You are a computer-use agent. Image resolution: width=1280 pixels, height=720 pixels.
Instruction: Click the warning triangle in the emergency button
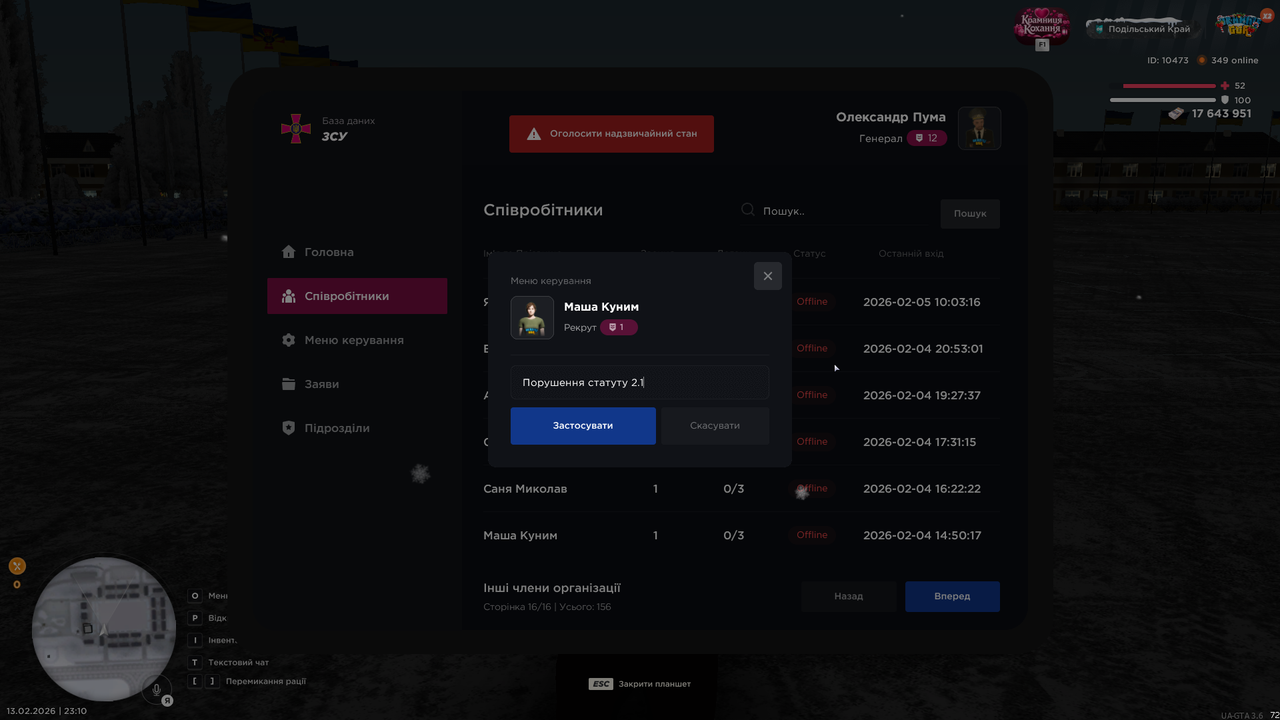pos(534,133)
